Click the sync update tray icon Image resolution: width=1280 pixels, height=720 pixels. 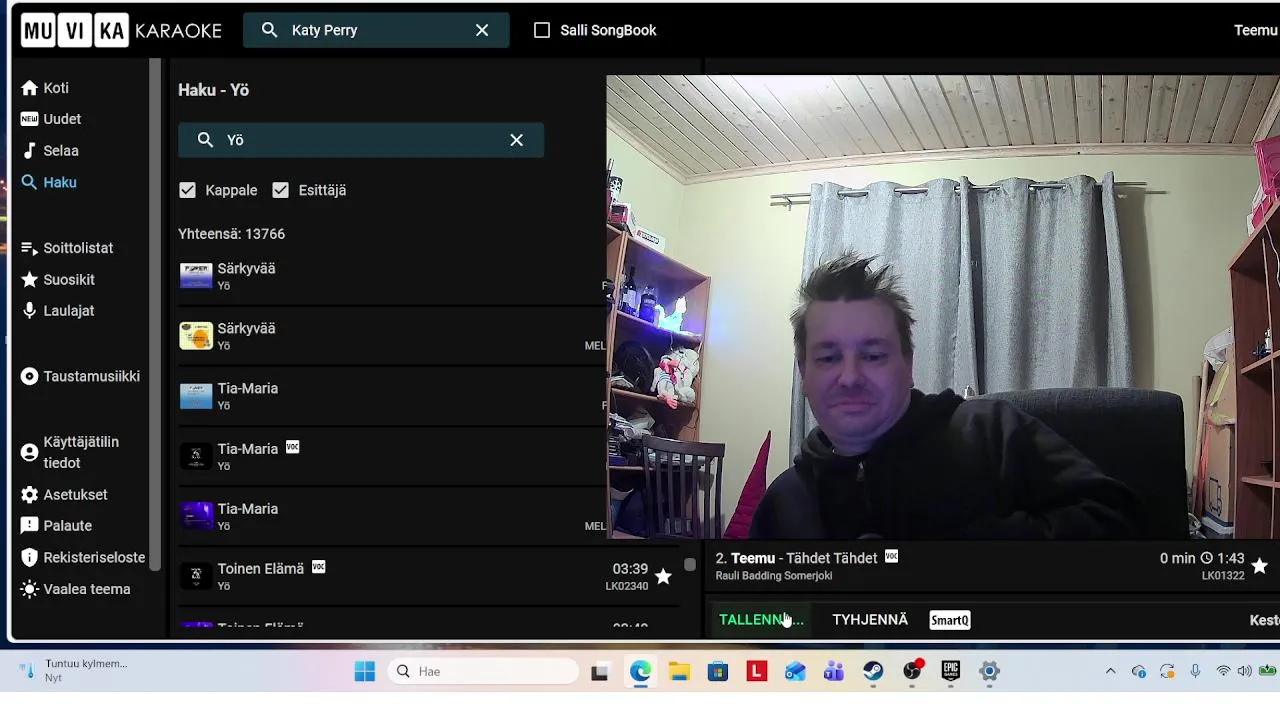tap(1167, 672)
